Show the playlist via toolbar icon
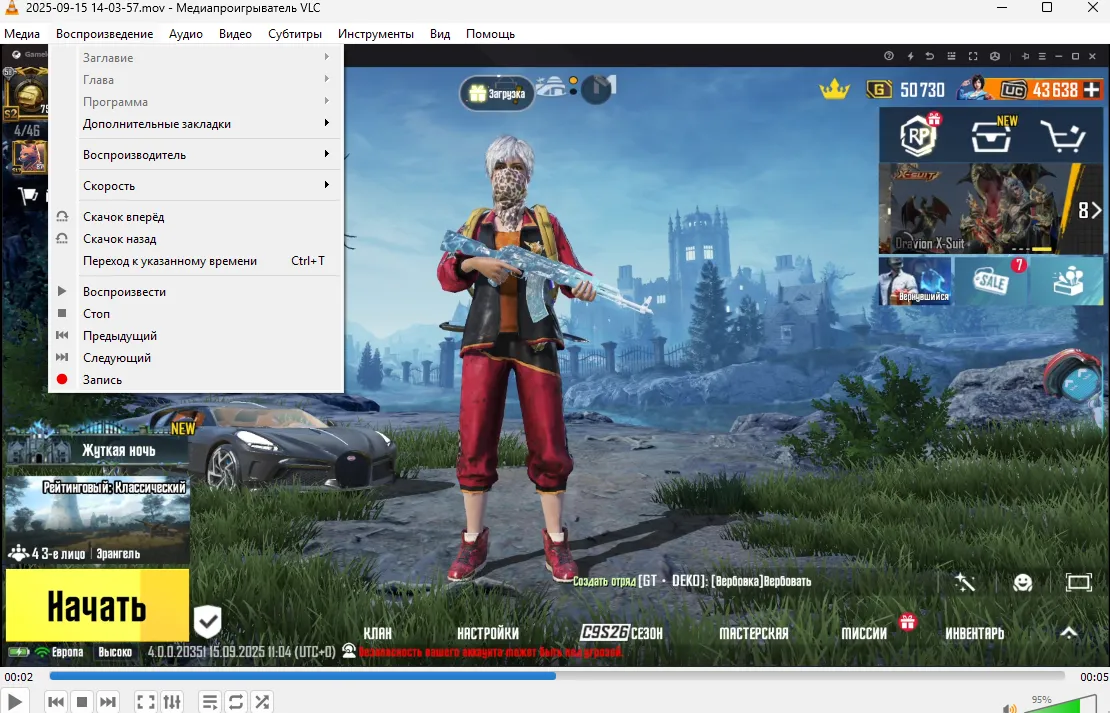1110x713 pixels. [210, 702]
